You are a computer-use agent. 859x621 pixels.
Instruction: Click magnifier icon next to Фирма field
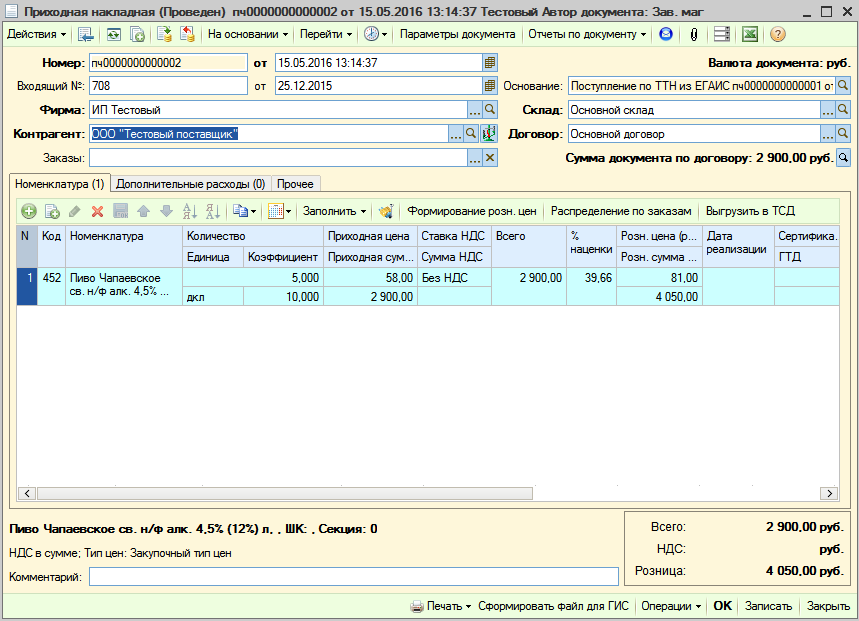point(490,110)
